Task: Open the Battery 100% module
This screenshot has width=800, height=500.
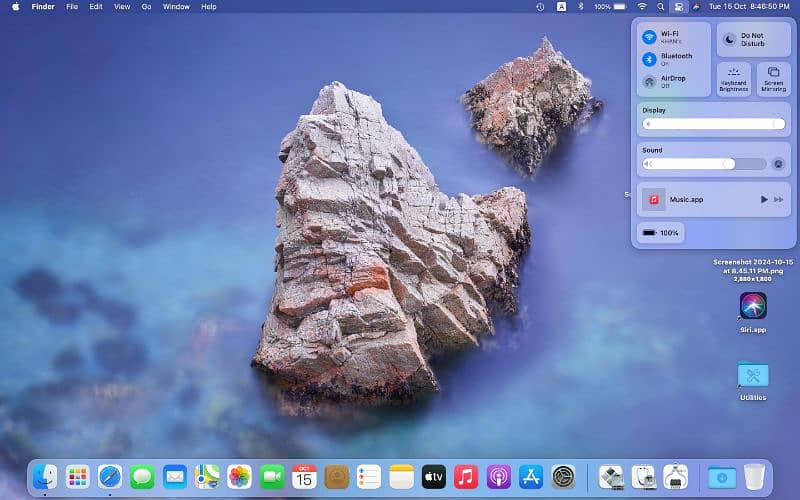Action: (660, 233)
